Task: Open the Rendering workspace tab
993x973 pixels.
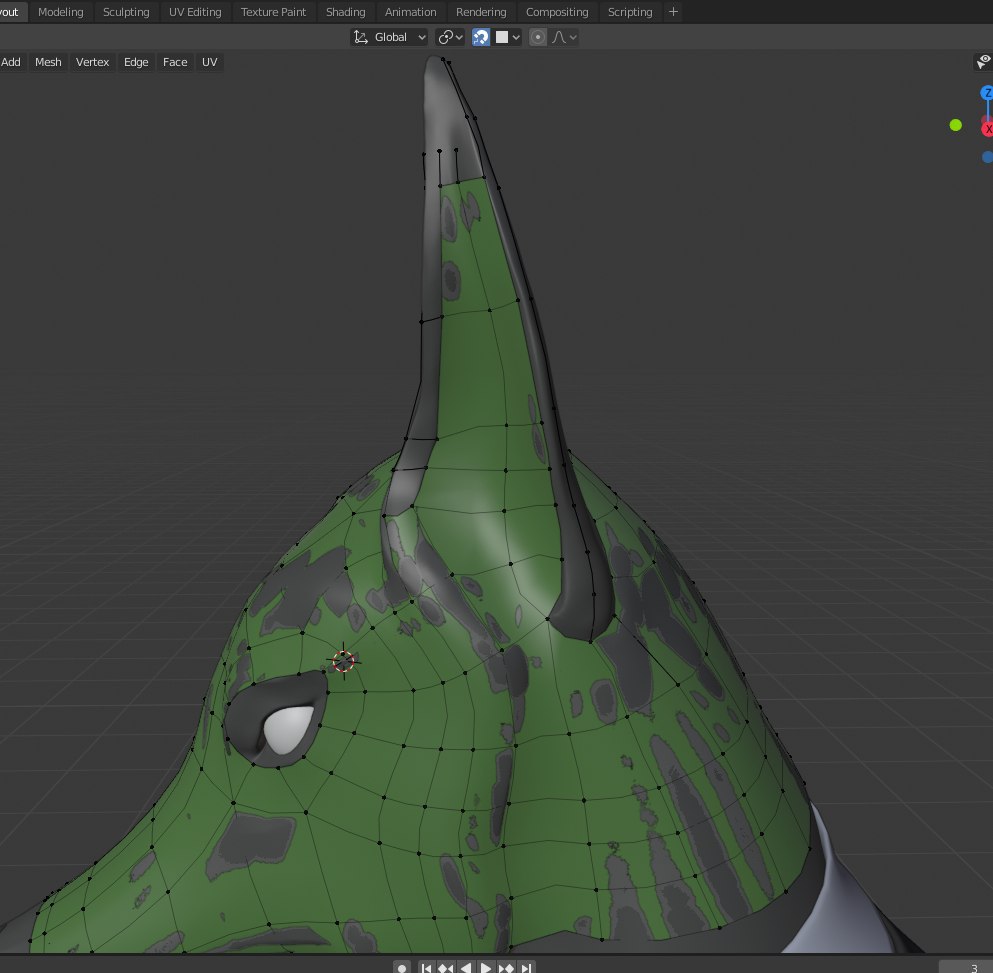Action: click(x=481, y=11)
